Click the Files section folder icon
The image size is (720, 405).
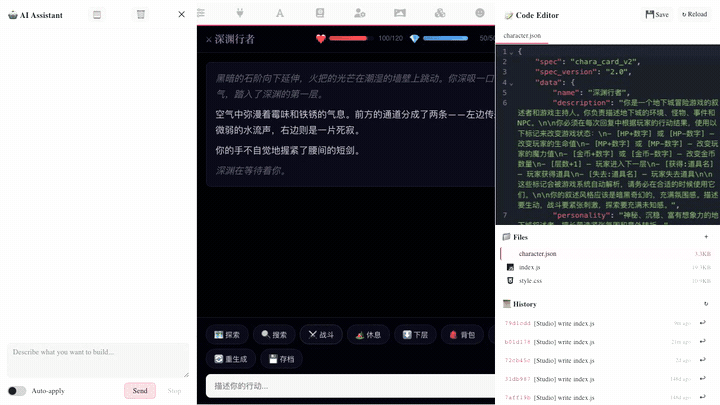(x=506, y=237)
